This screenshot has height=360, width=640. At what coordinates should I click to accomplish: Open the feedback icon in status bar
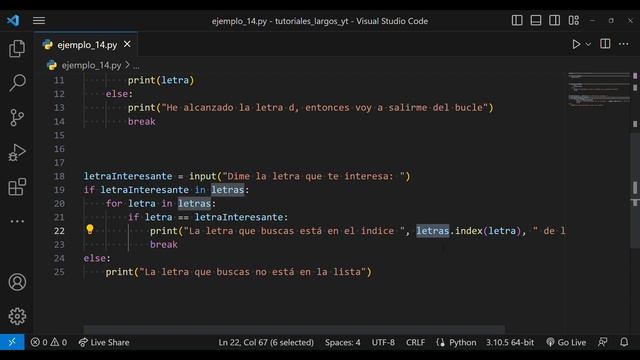coord(602,342)
